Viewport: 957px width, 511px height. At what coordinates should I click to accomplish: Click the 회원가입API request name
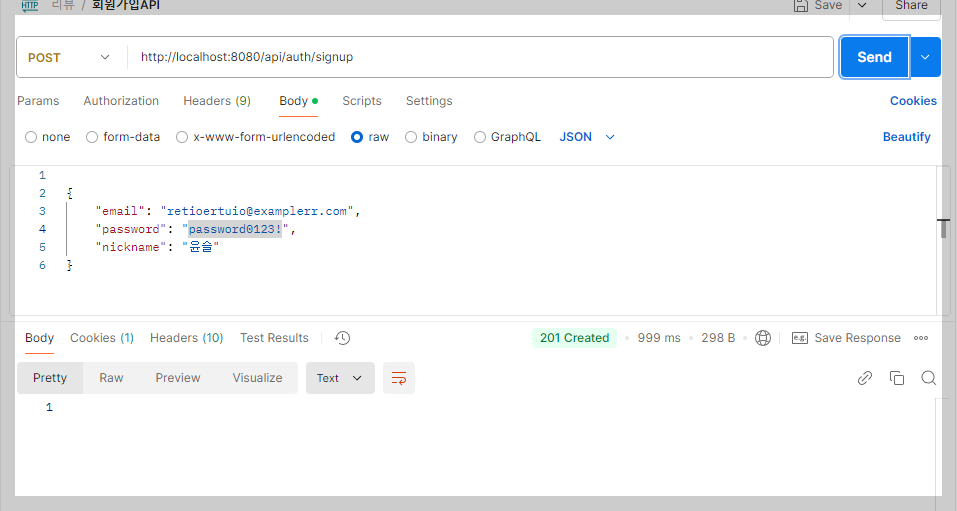click(125, 5)
